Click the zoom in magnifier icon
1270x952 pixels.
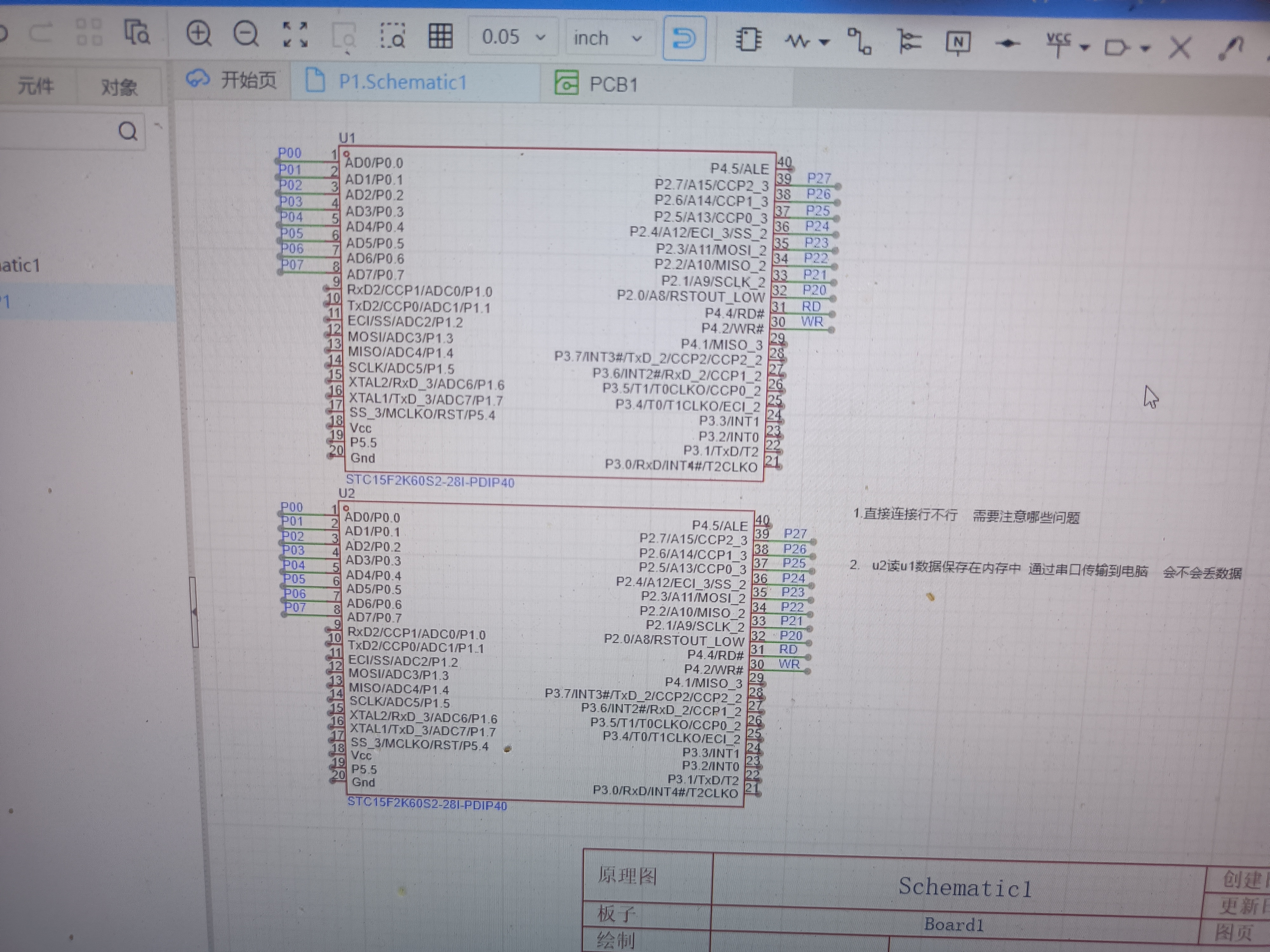pyautogui.click(x=199, y=34)
